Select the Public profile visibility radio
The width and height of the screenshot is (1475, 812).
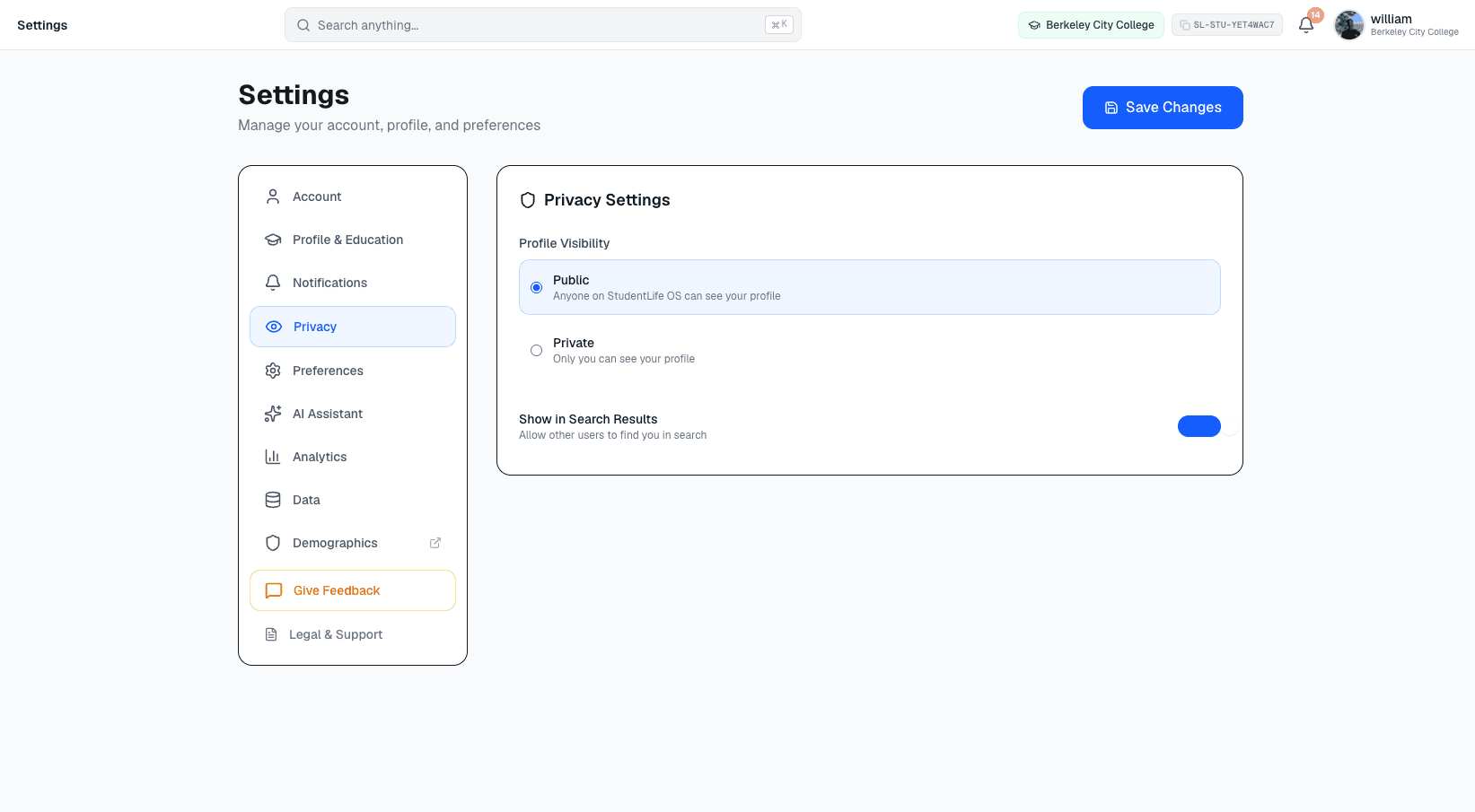click(536, 288)
